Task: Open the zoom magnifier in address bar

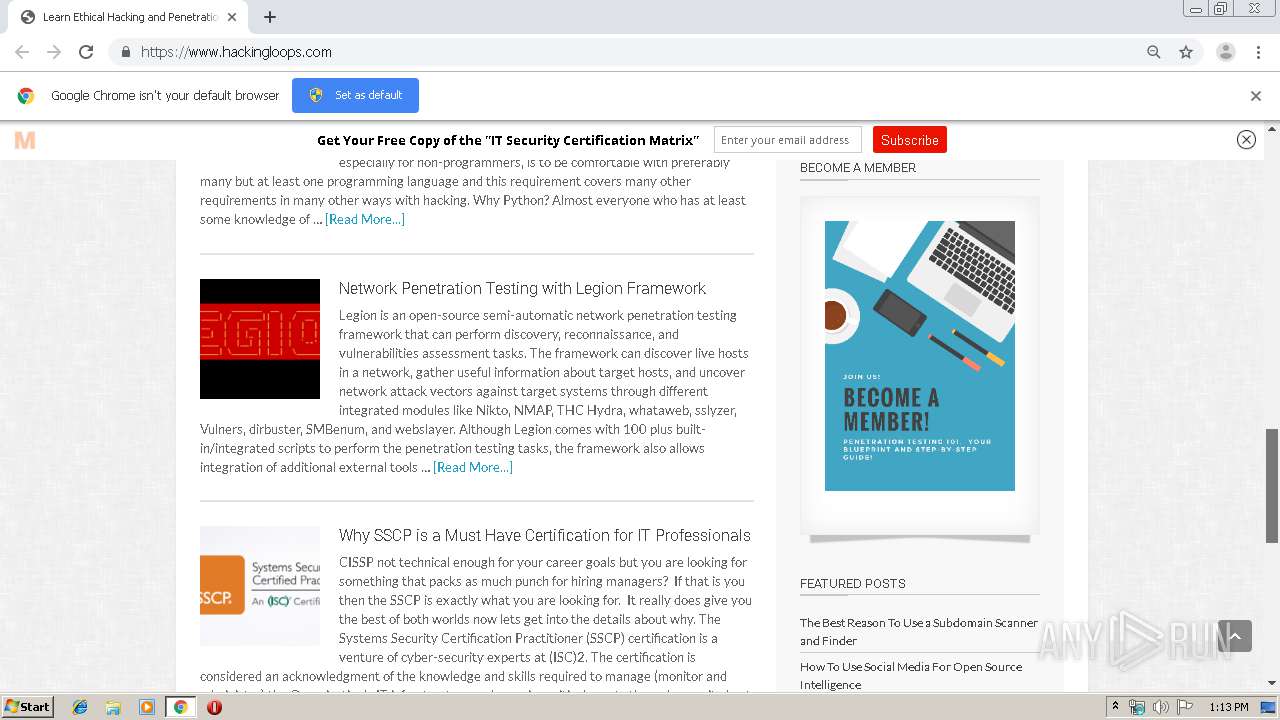Action: 1154,52
